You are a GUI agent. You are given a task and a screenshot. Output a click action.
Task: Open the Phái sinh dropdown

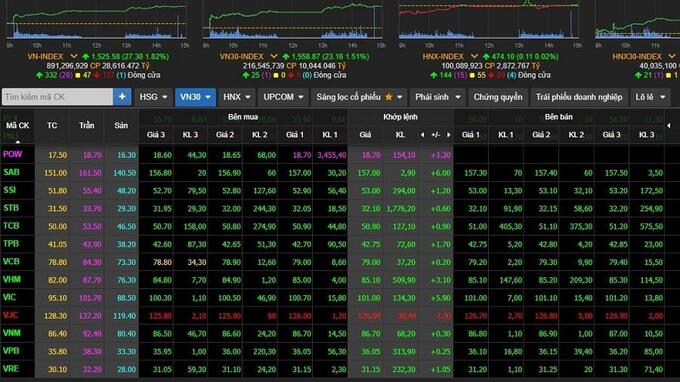[x=437, y=97]
